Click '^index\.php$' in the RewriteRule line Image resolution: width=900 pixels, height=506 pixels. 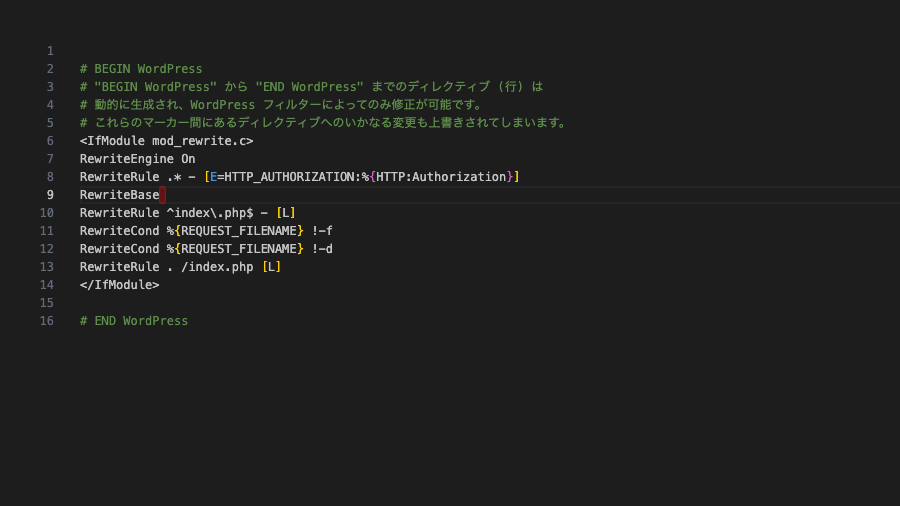pyautogui.click(x=210, y=213)
